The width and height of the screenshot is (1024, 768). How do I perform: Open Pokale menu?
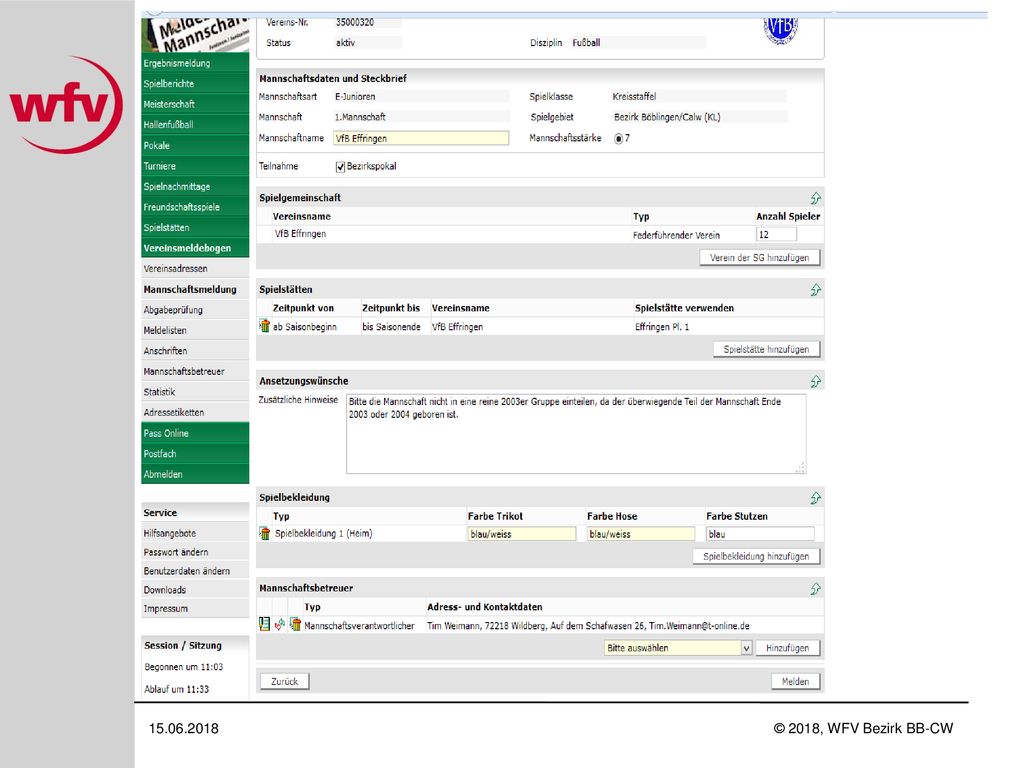pos(195,145)
